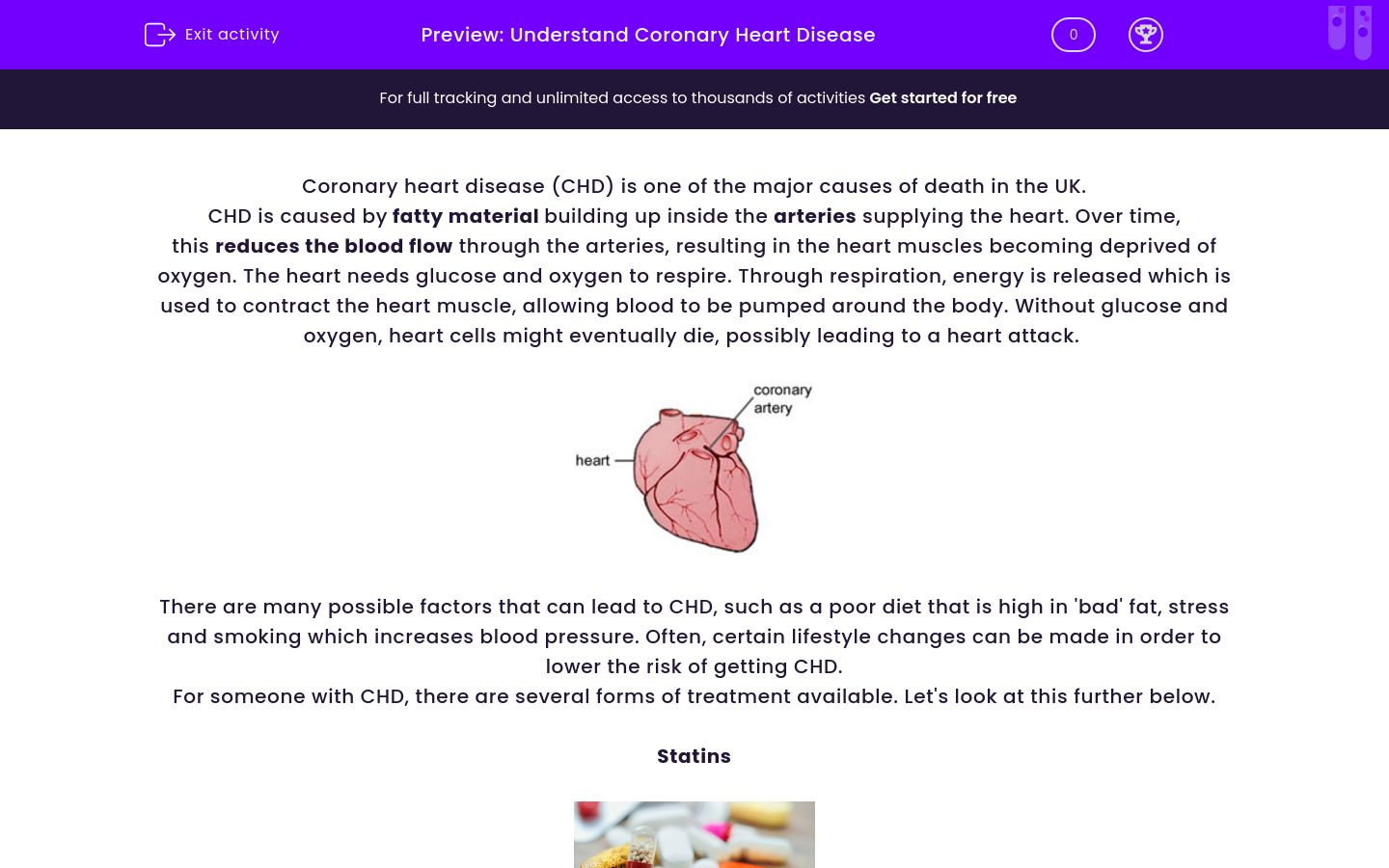The image size is (1389, 868).
Task: Click the right test tube graphic
Action: [x=1364, y=31]
